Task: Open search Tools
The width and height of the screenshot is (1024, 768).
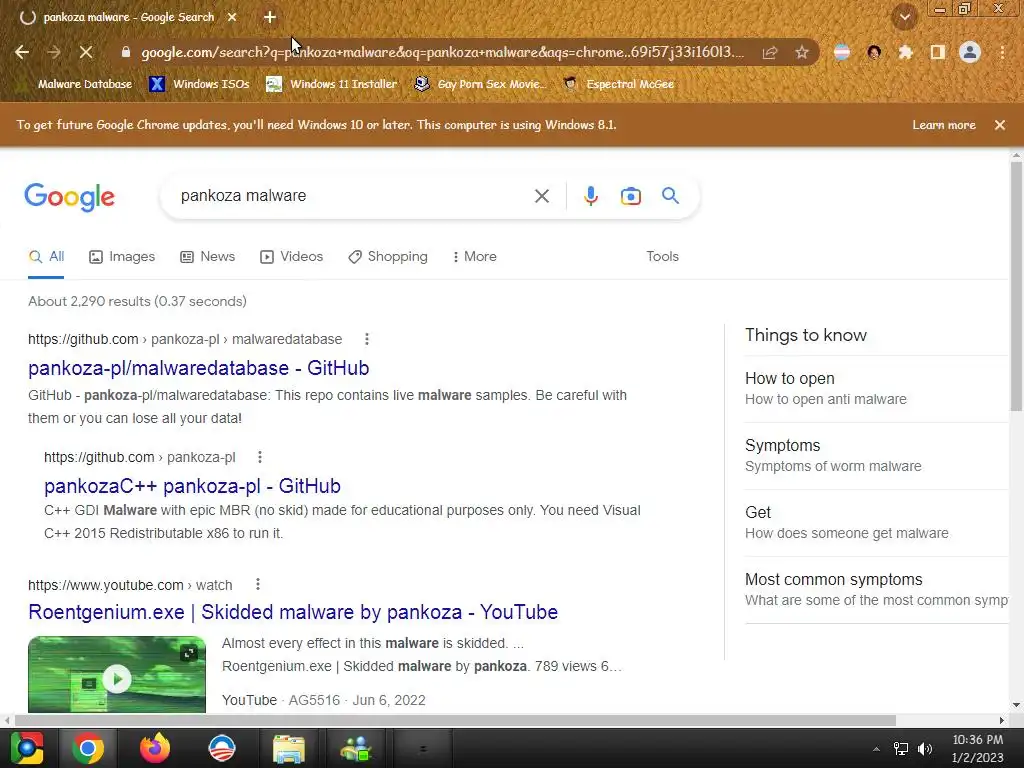Action: 662,257
